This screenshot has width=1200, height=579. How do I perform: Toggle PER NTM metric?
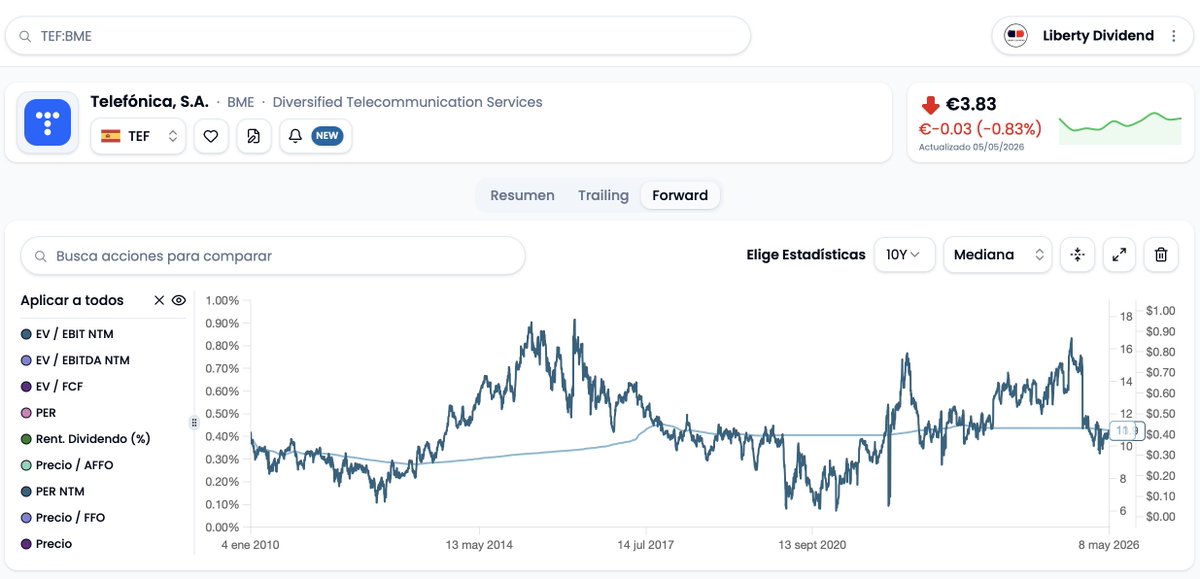[x=52, y=491]
